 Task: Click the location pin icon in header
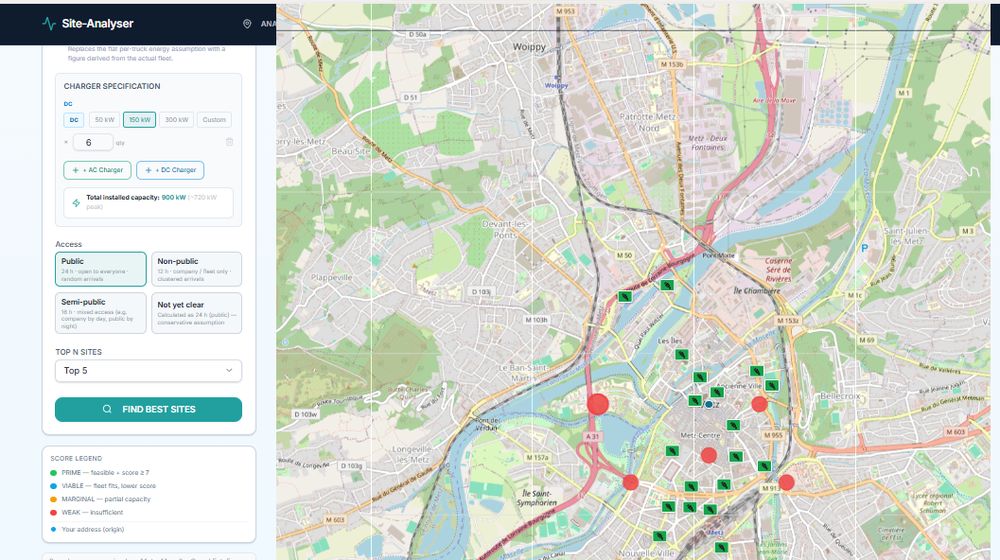tap(247, 24)
